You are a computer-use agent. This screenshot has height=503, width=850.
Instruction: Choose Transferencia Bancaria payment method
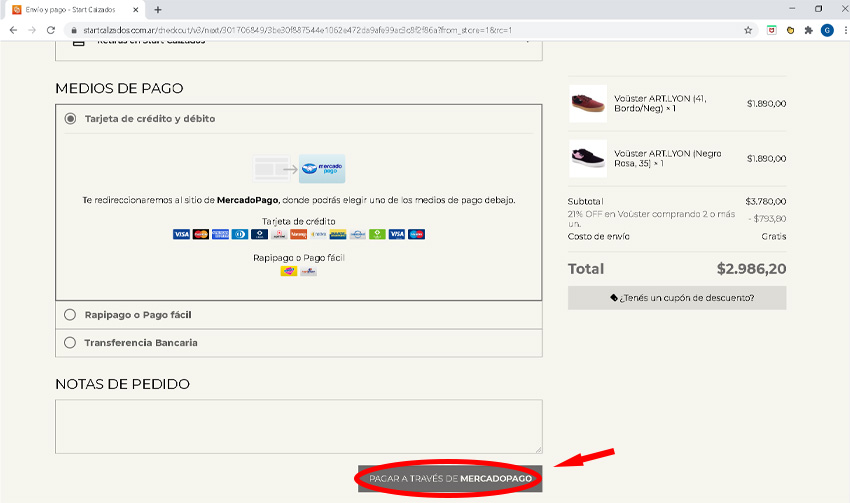[70, 343]
